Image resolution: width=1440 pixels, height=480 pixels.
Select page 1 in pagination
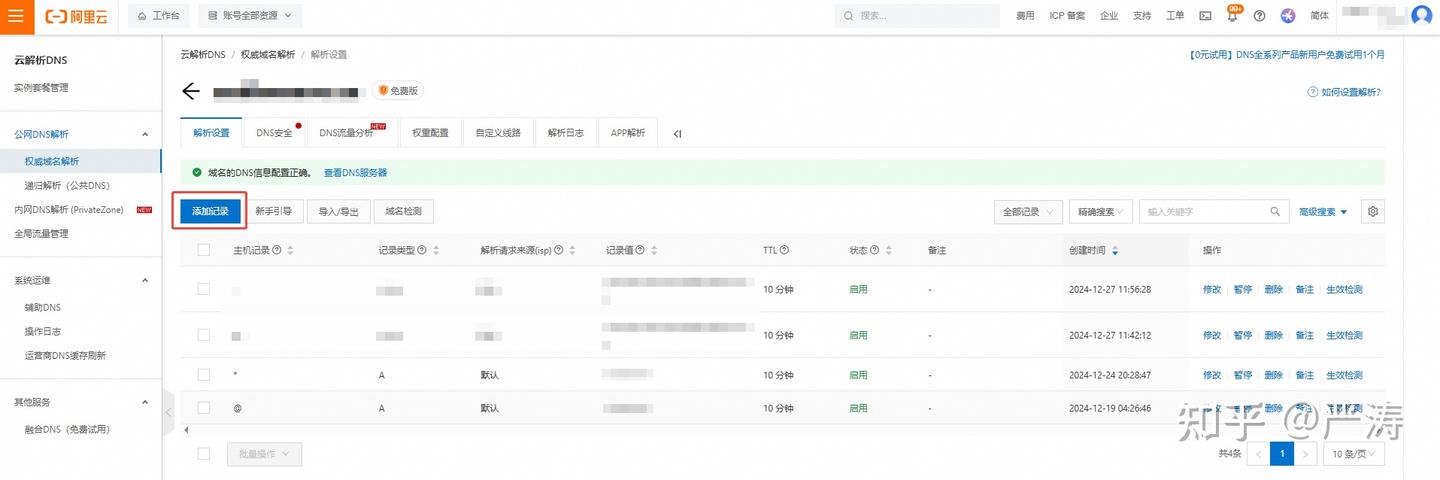coord(1281,454)
